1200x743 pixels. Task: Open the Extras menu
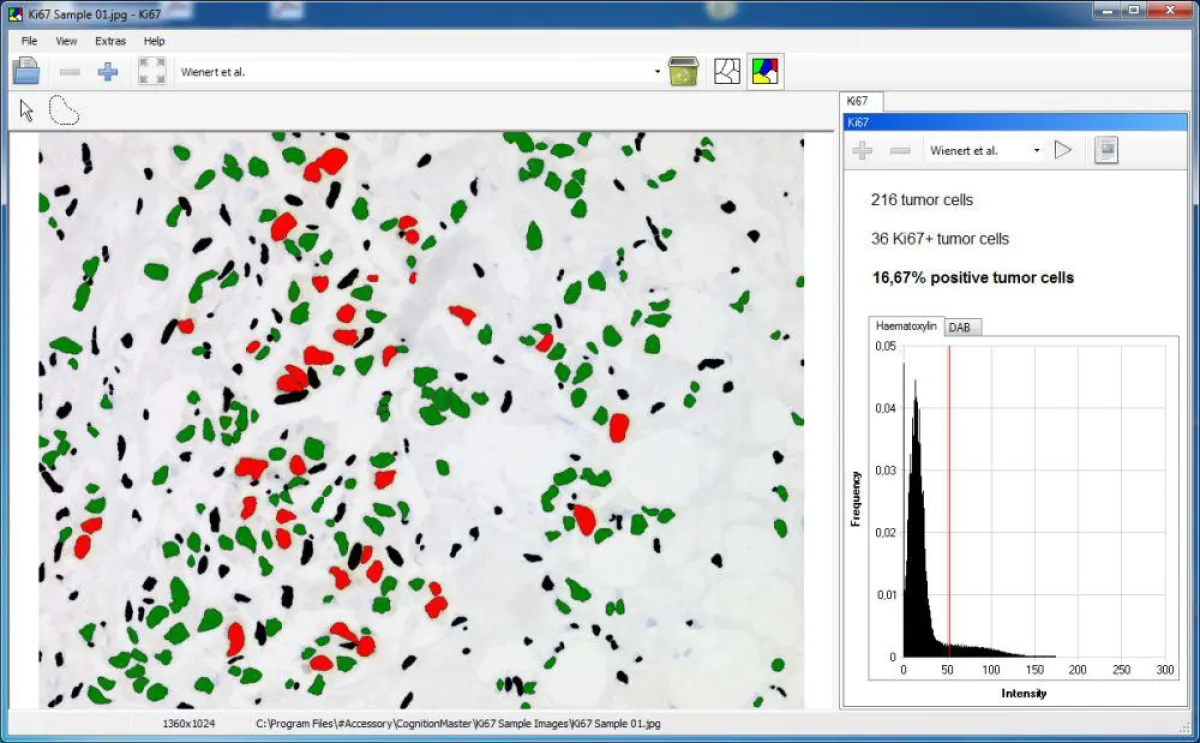click(110, 41)
